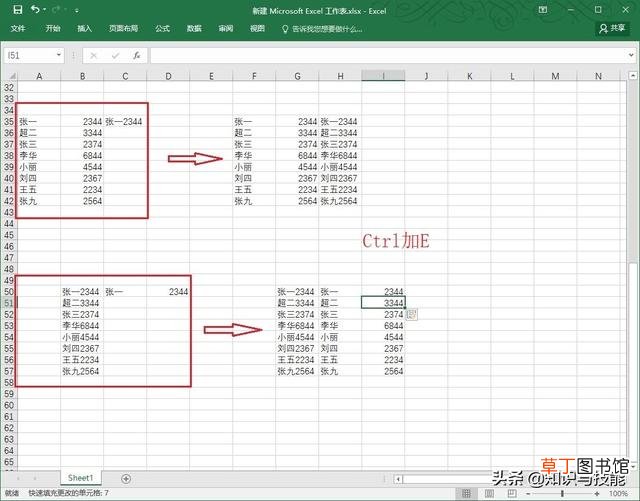The image size is (640, 501).
Task: Open the 文件 menu tab
Action: pyautogui.click(x=18, y=28)
